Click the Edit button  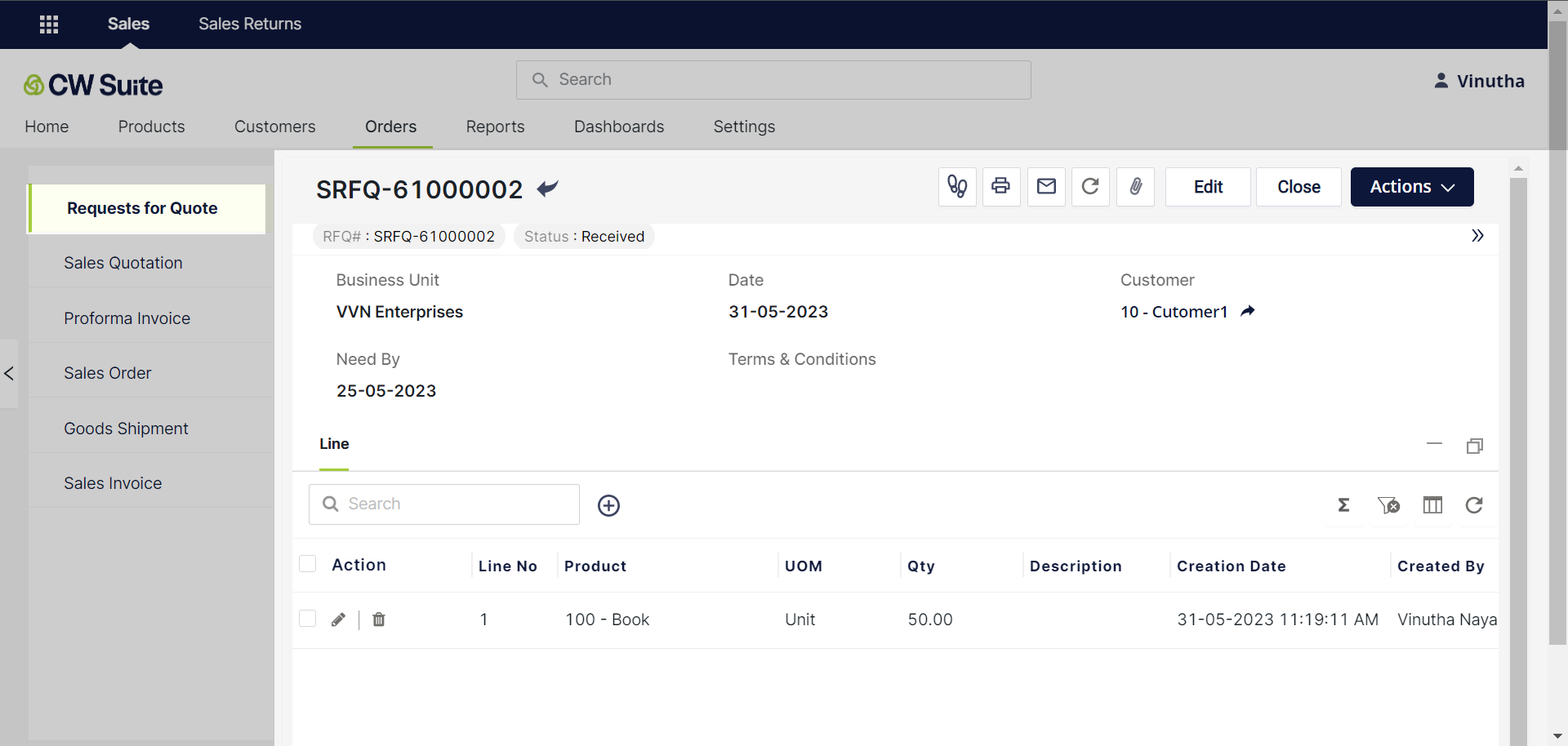pos(1207,187)
